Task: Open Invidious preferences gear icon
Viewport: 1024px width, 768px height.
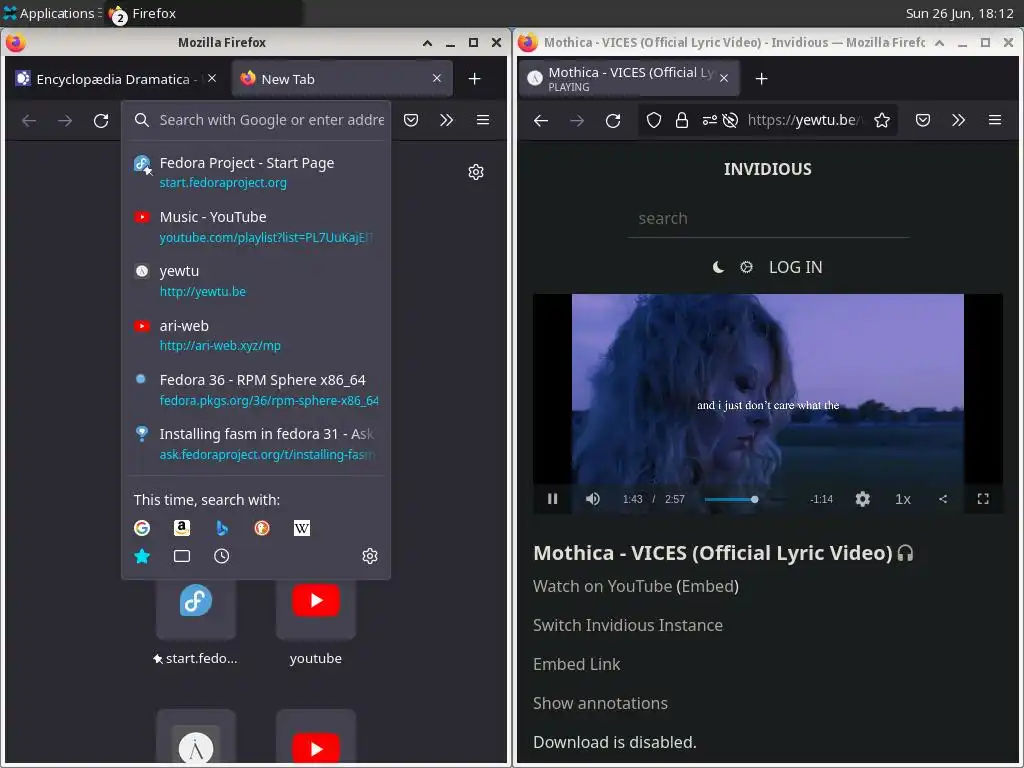Action: (746, 267)
